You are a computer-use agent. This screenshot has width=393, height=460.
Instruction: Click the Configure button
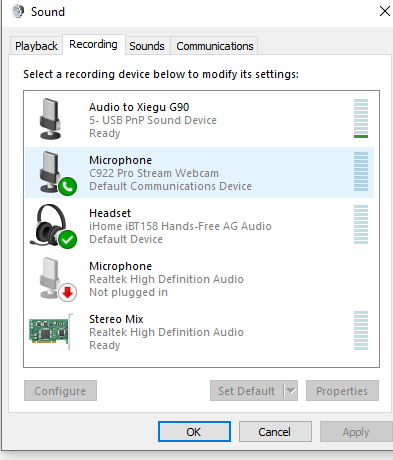click(x=60, y=391)
